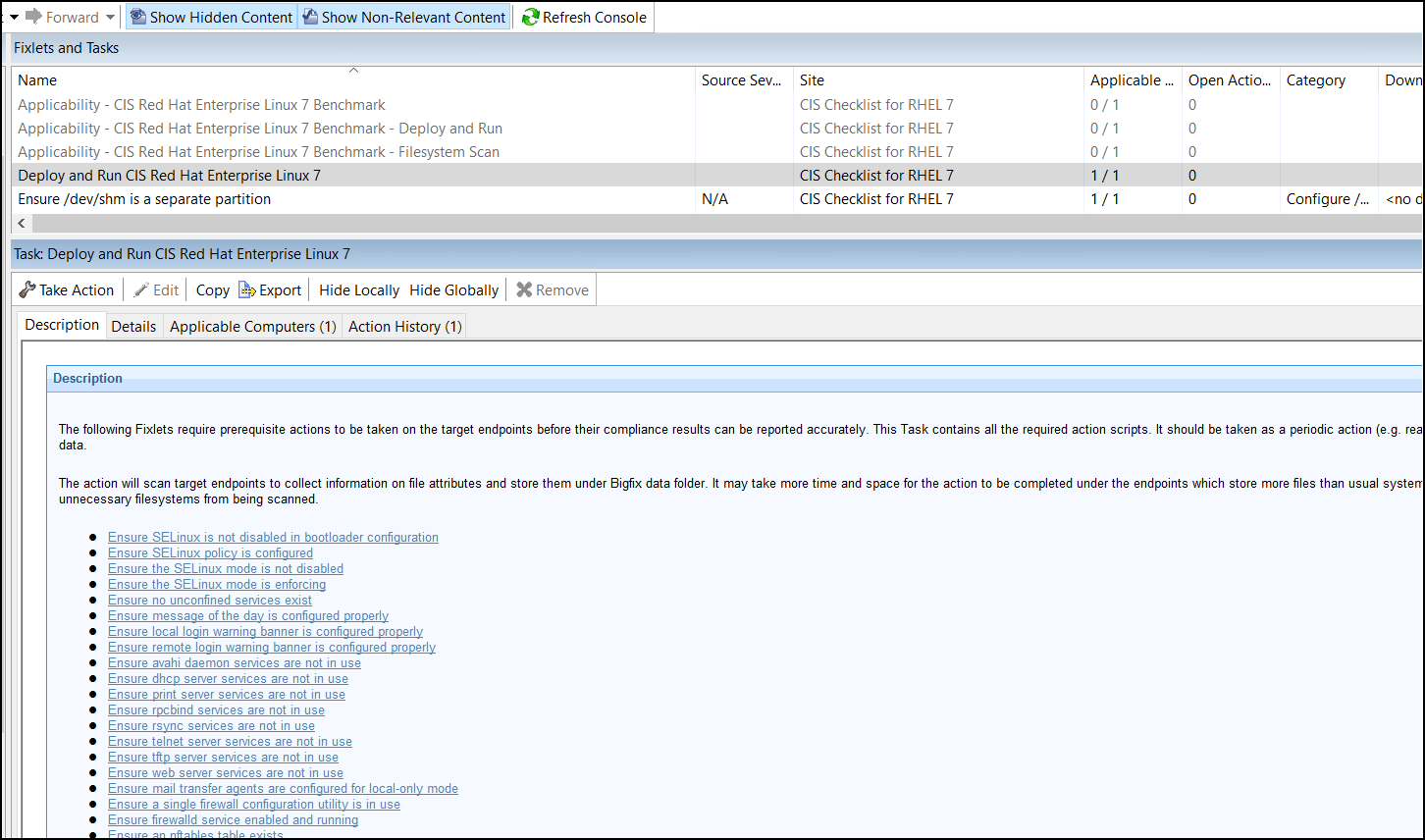
Task: Open 'Ensure dhcp server services are not in use'
Action: 228,678
